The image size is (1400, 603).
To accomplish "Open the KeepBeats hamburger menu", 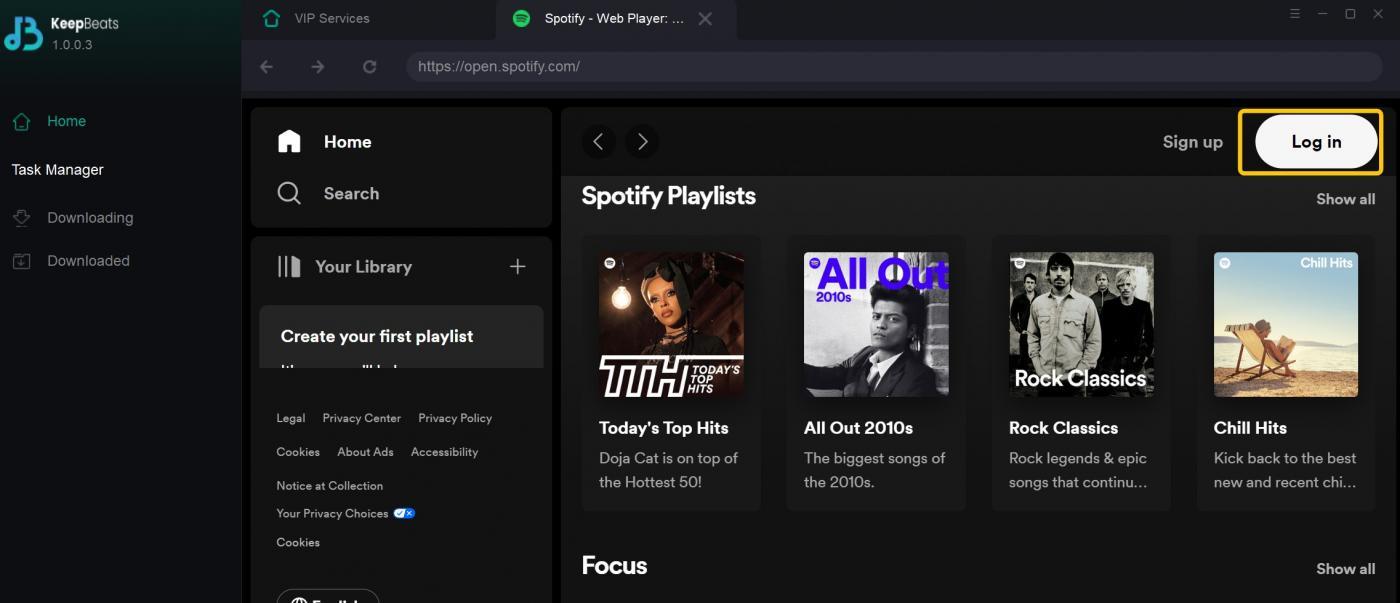I will pyautogui.click(x=1294, y=13).
